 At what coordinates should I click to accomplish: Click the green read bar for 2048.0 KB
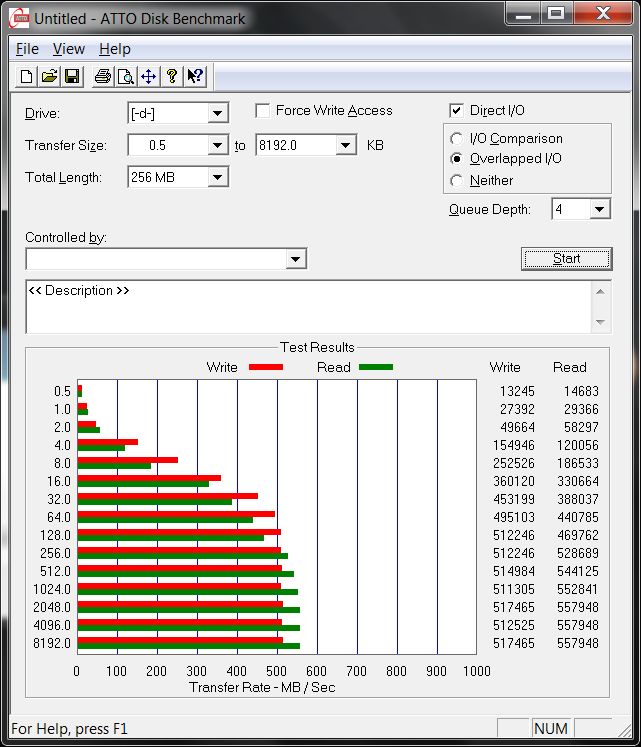[x=189, y=610]
